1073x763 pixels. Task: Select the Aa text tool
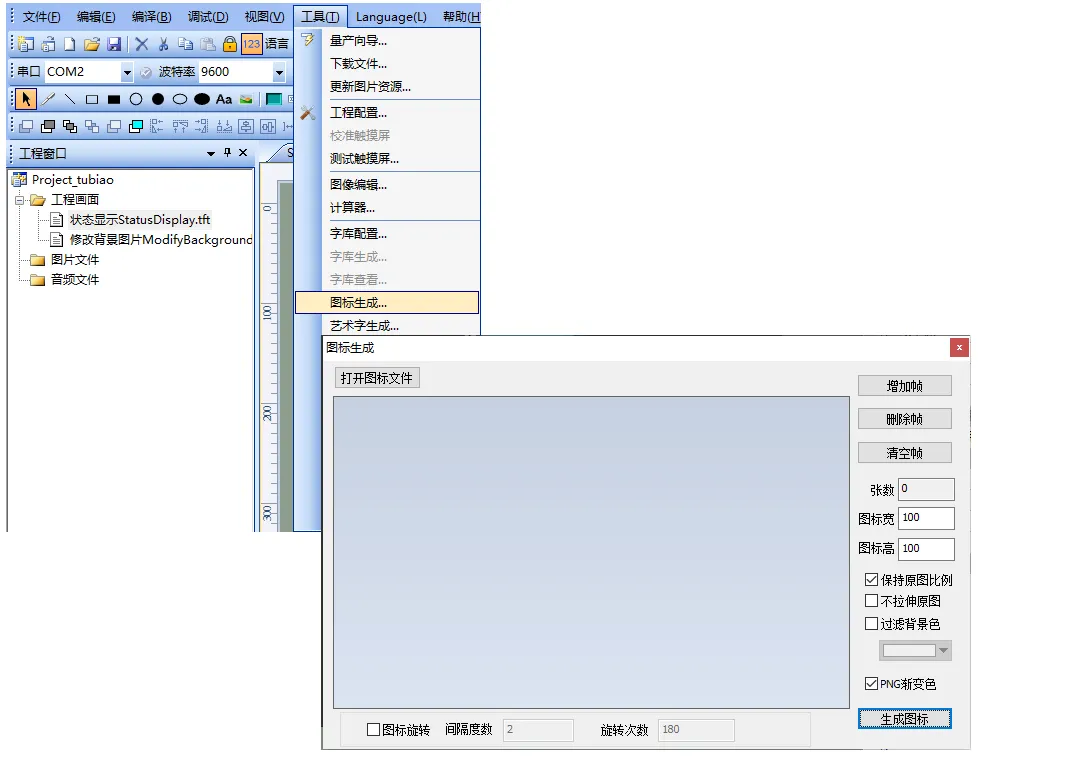[224, 99]
